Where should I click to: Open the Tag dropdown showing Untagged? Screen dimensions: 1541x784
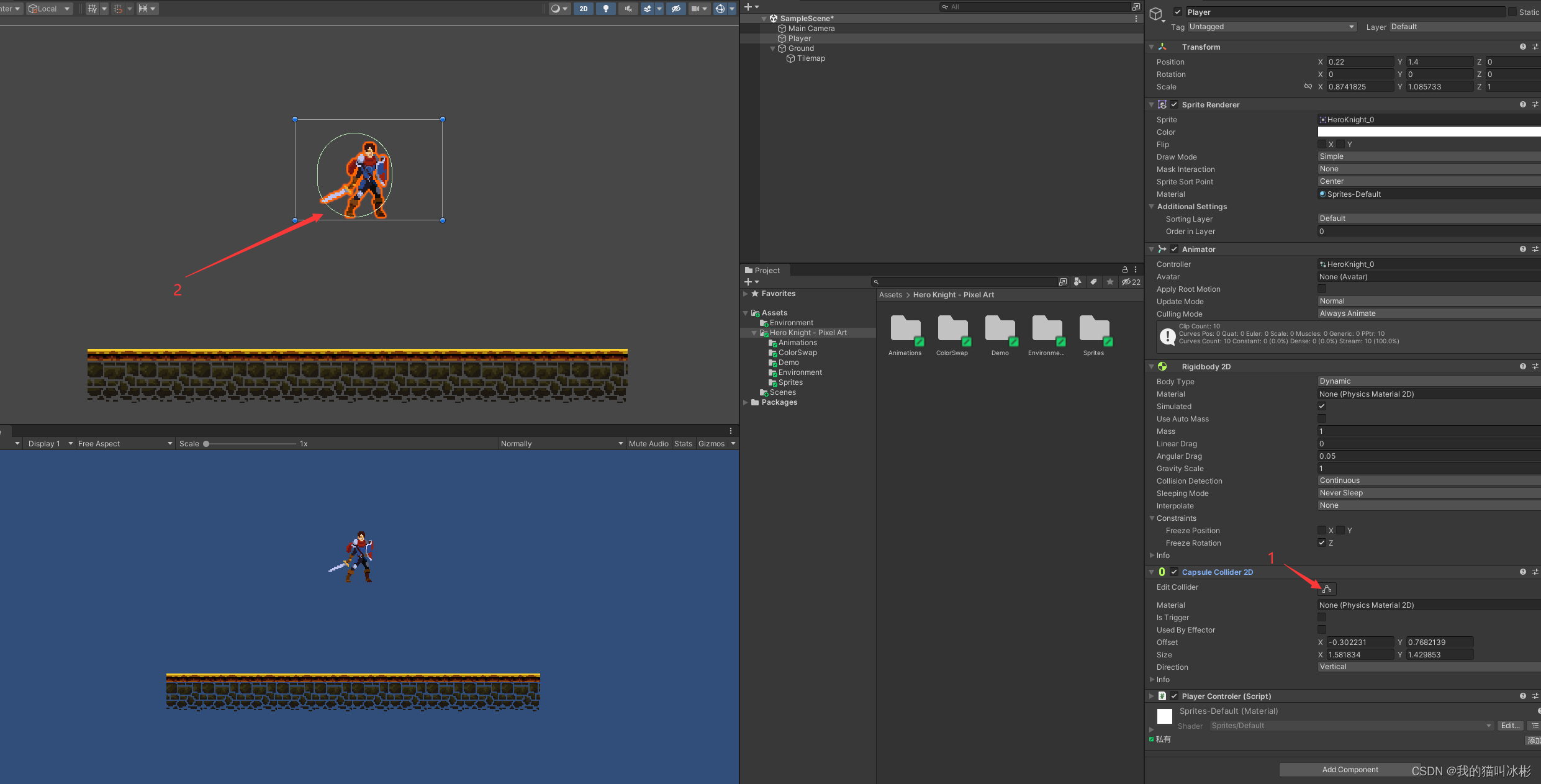point(1272,27)
